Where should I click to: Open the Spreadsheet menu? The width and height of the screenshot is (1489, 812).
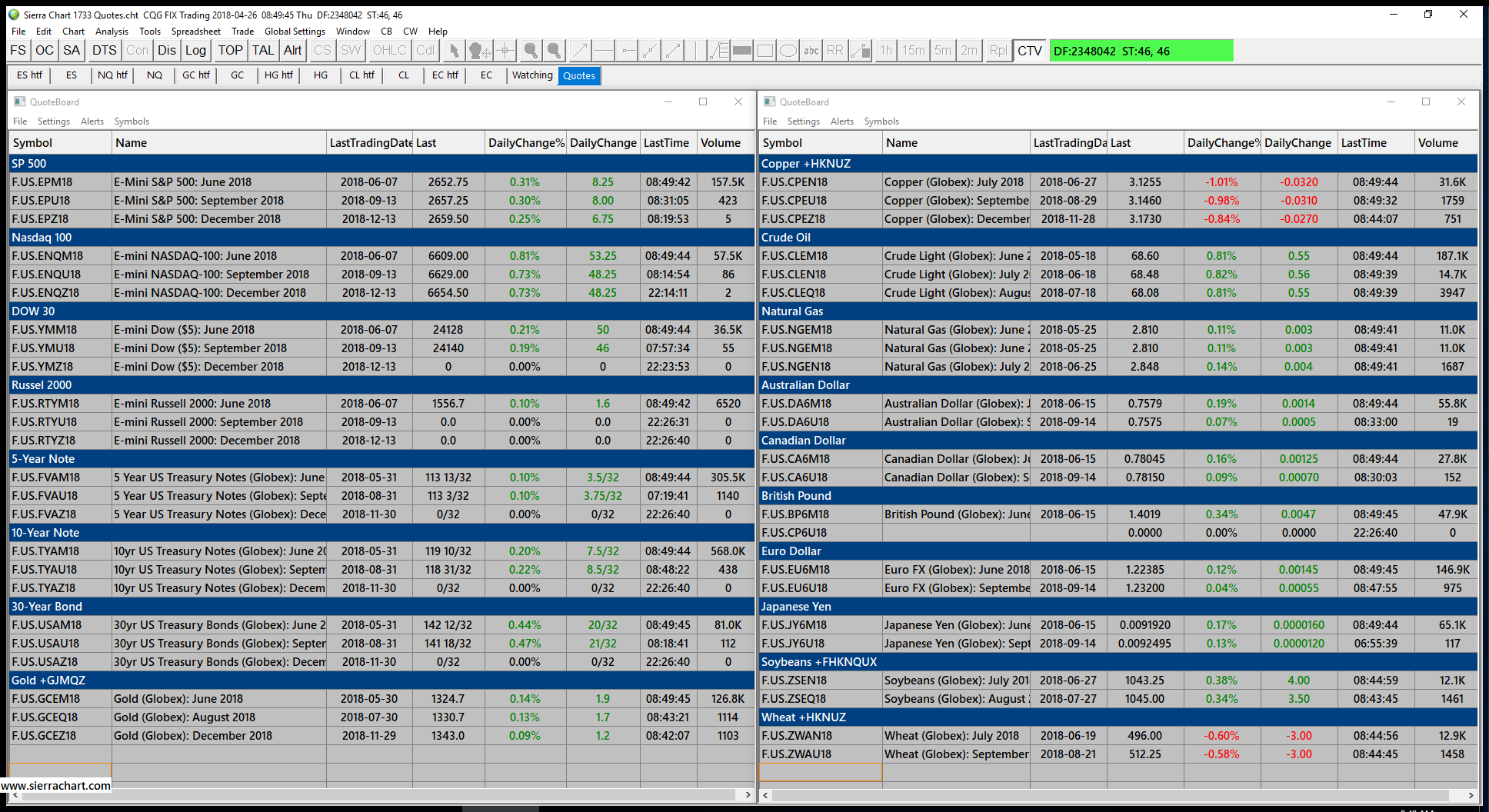point(195,32)
